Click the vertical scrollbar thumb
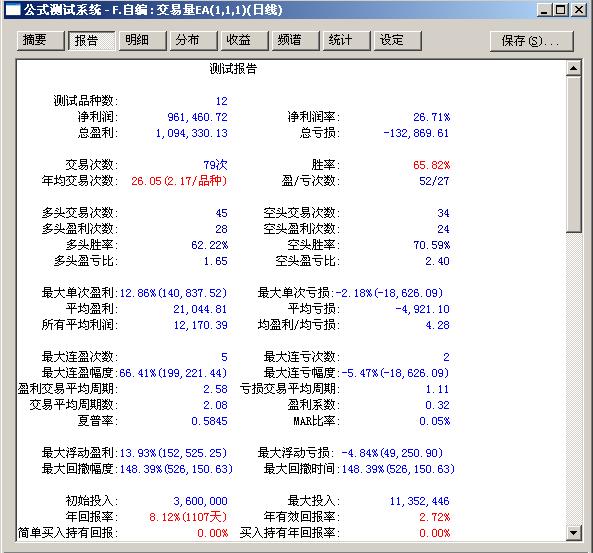 pos(573,154)
